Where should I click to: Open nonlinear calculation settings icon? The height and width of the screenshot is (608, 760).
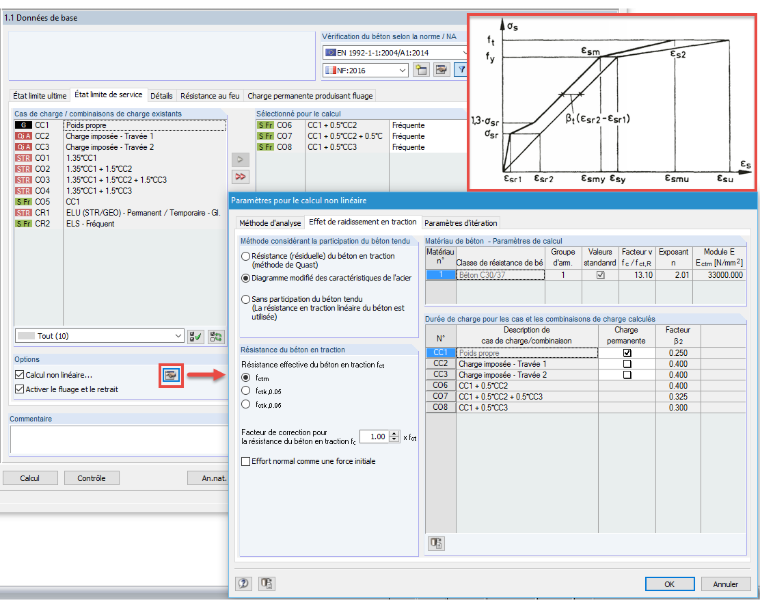[x=171, y=375]
